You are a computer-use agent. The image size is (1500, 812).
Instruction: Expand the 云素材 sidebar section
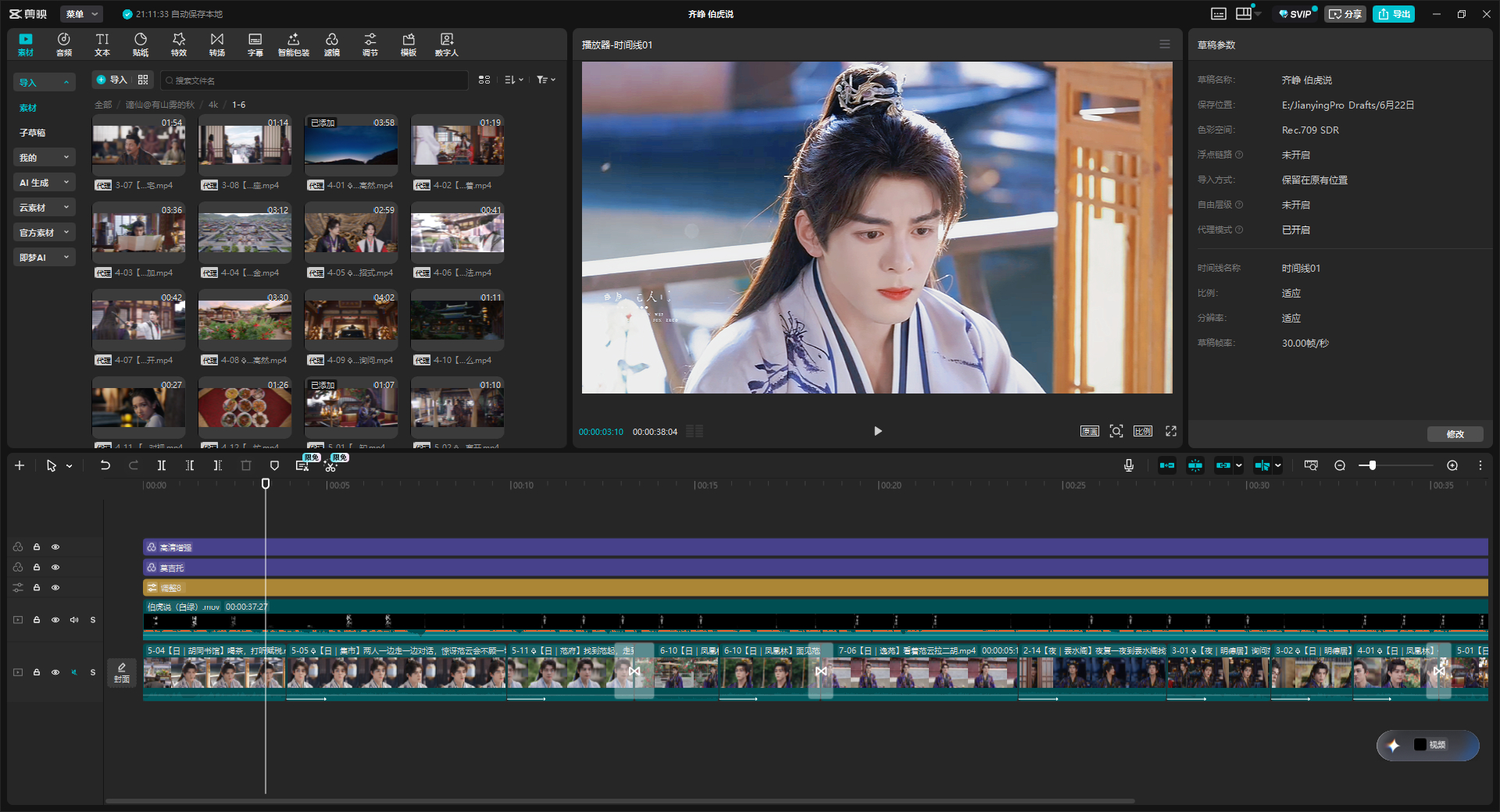45,208
